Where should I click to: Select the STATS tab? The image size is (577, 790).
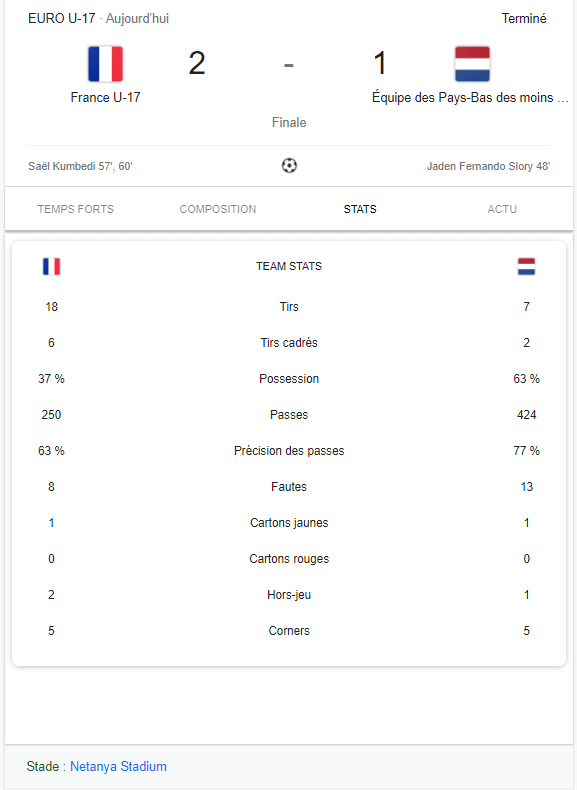click(x=360, y=209)
